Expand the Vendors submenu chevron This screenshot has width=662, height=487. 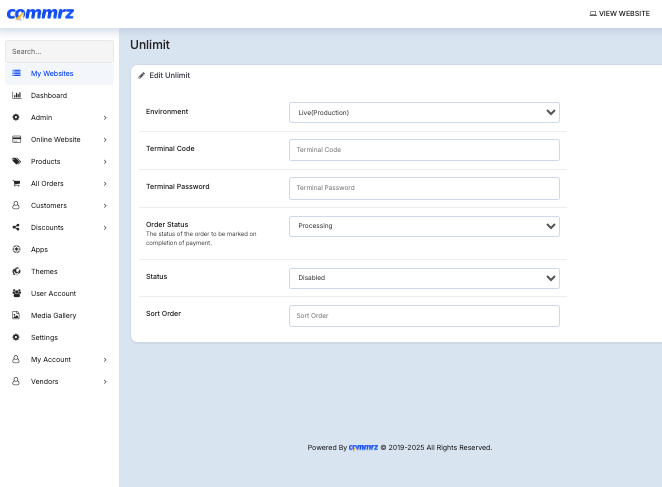tap(105, 382)
